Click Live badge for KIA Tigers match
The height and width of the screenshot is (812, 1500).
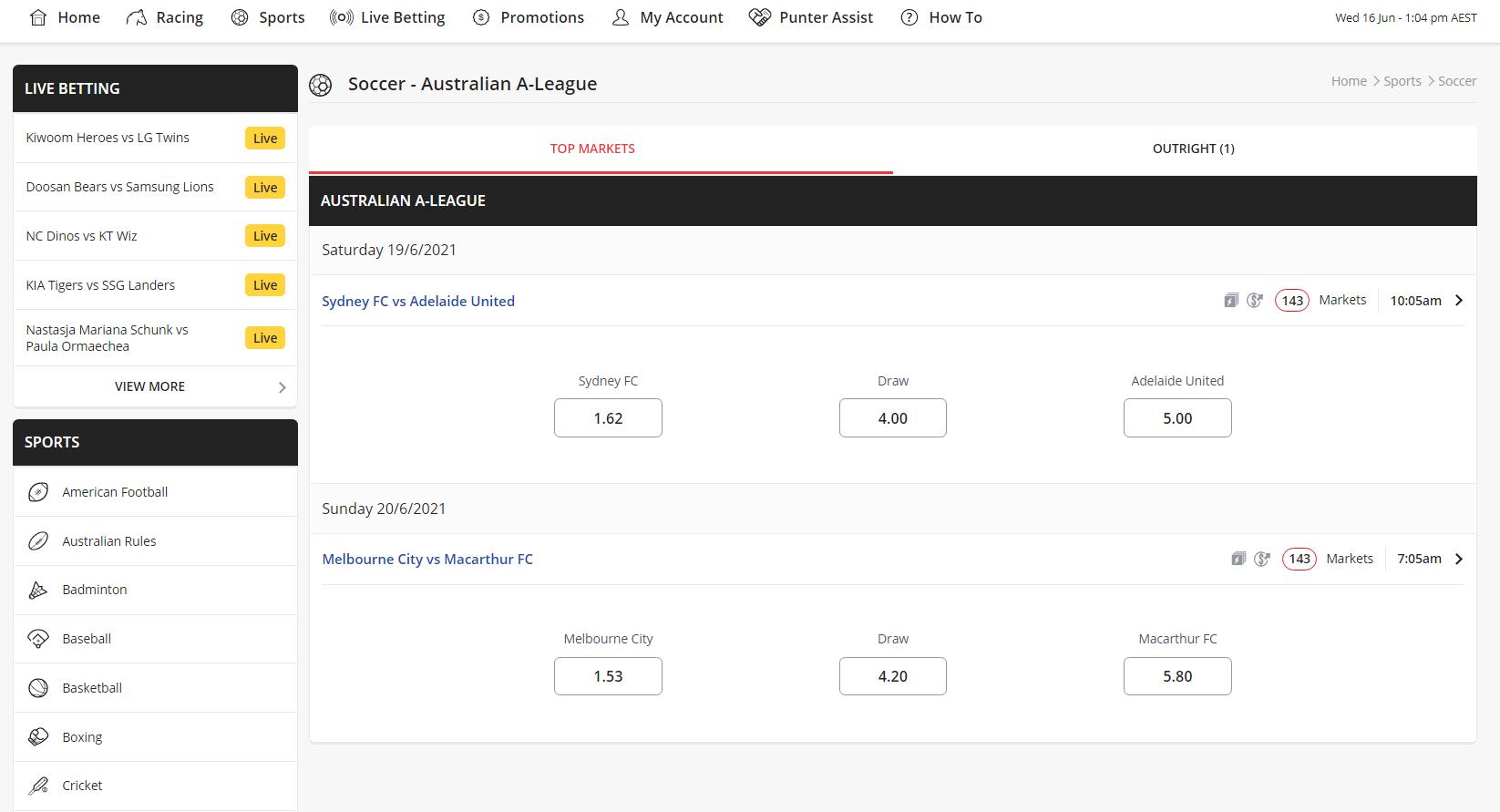265,285
